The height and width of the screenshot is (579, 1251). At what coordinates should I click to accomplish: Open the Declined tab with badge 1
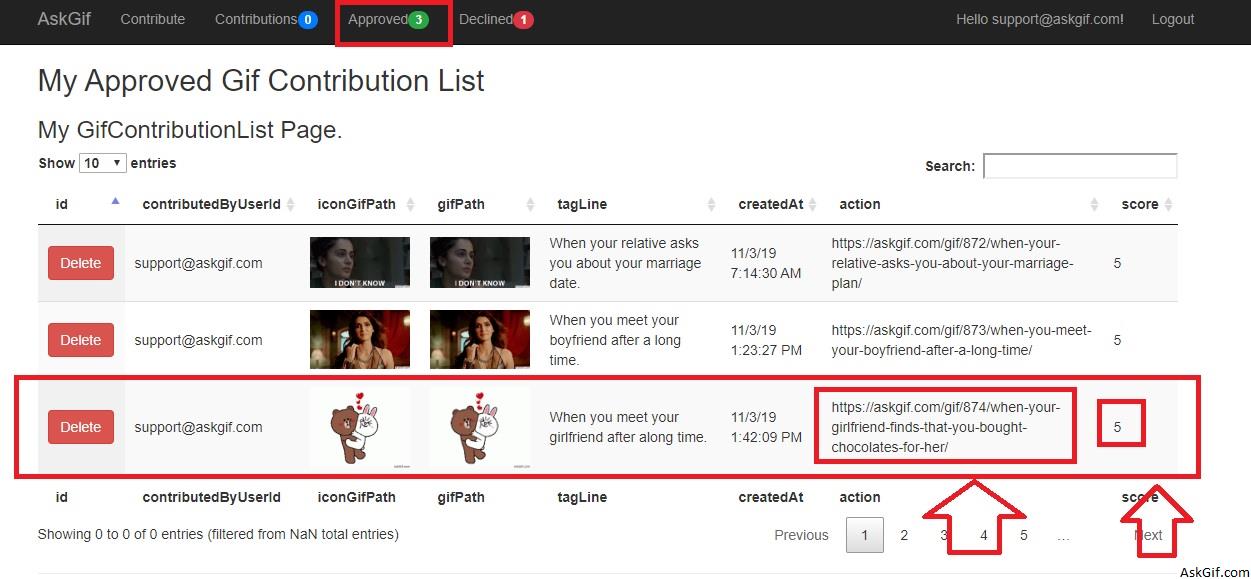(x=496, y=19)
